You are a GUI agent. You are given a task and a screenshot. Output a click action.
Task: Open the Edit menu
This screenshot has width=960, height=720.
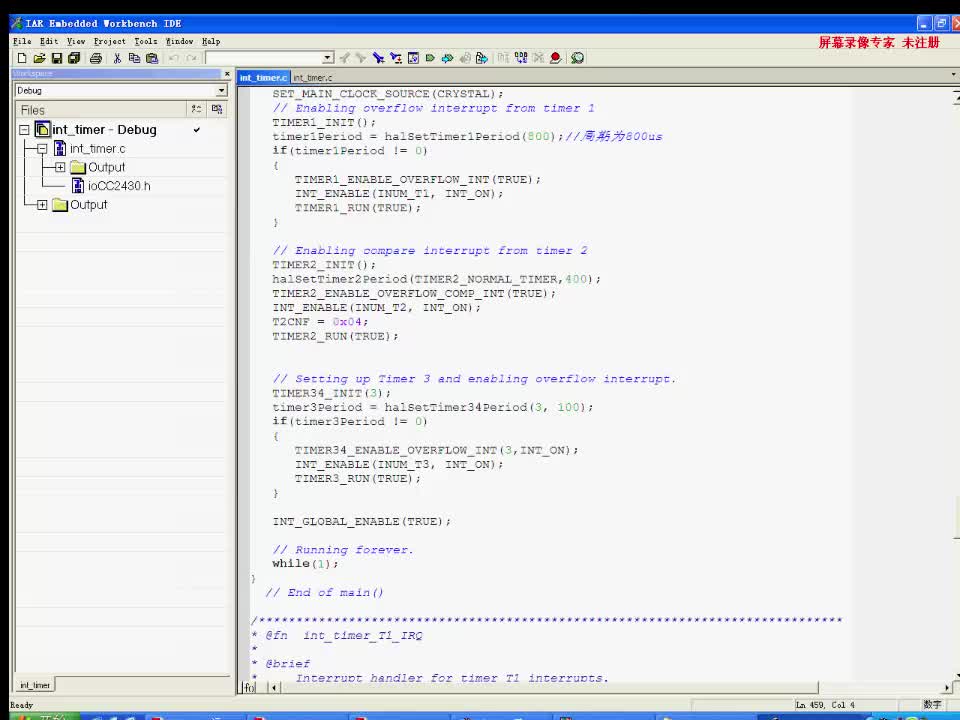49,41
